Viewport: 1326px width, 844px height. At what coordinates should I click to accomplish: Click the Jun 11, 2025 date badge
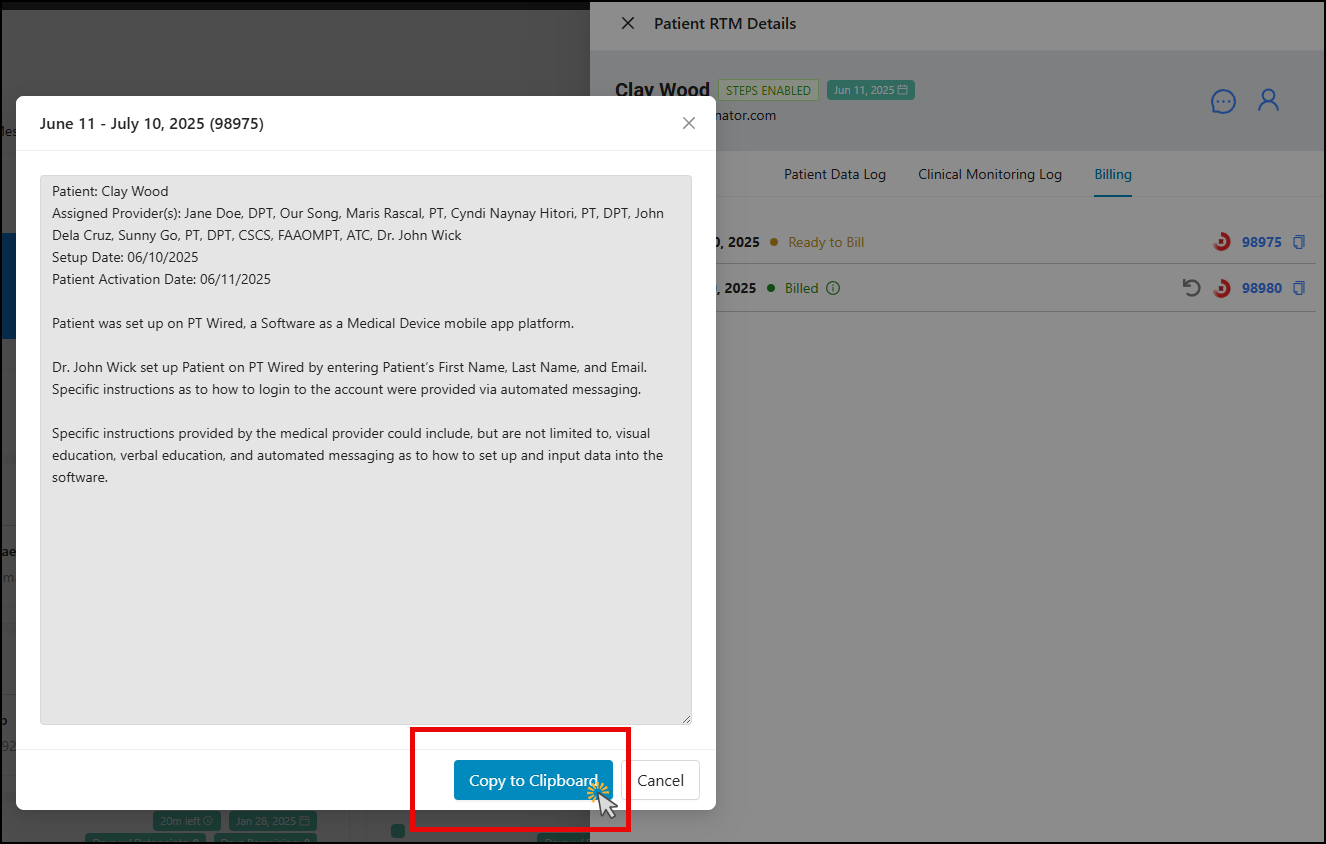click(870, 90)
